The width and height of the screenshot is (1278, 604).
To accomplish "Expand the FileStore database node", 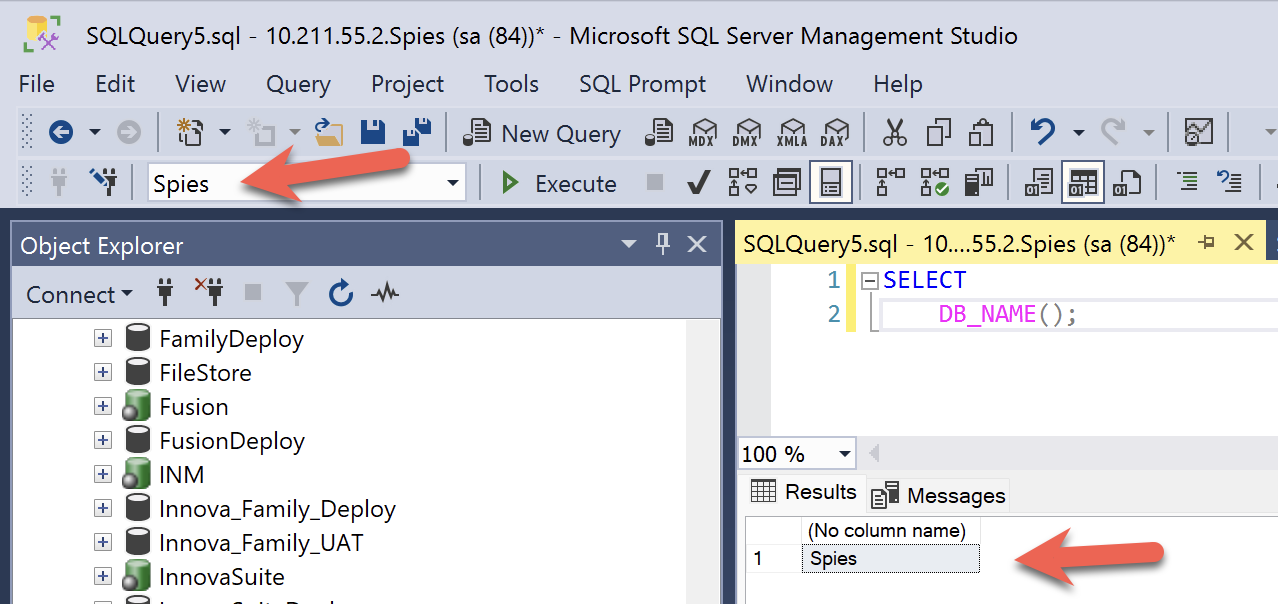I will click(x=102, y=372).
